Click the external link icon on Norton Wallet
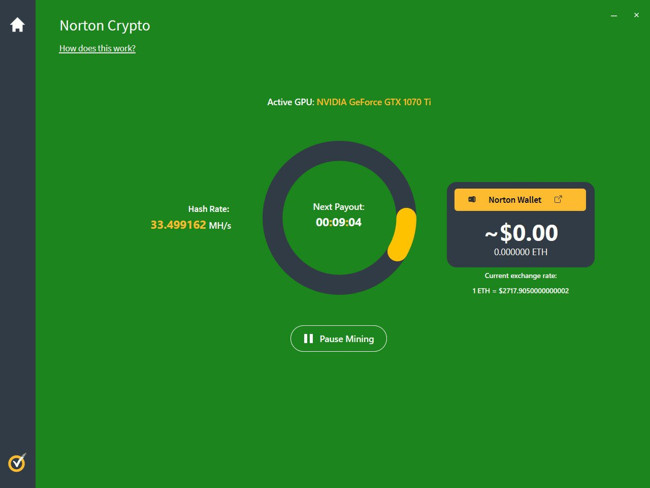650x488 pixels. [558, 199]
